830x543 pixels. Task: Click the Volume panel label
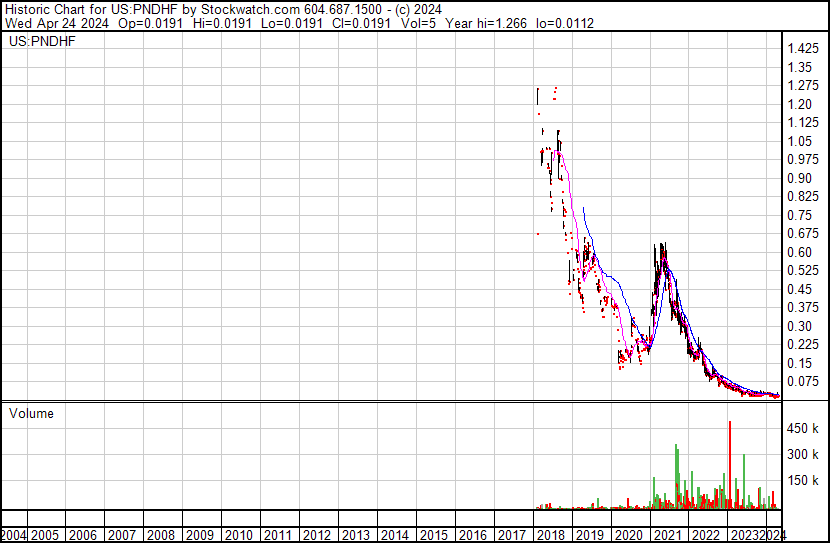point(32,413)
